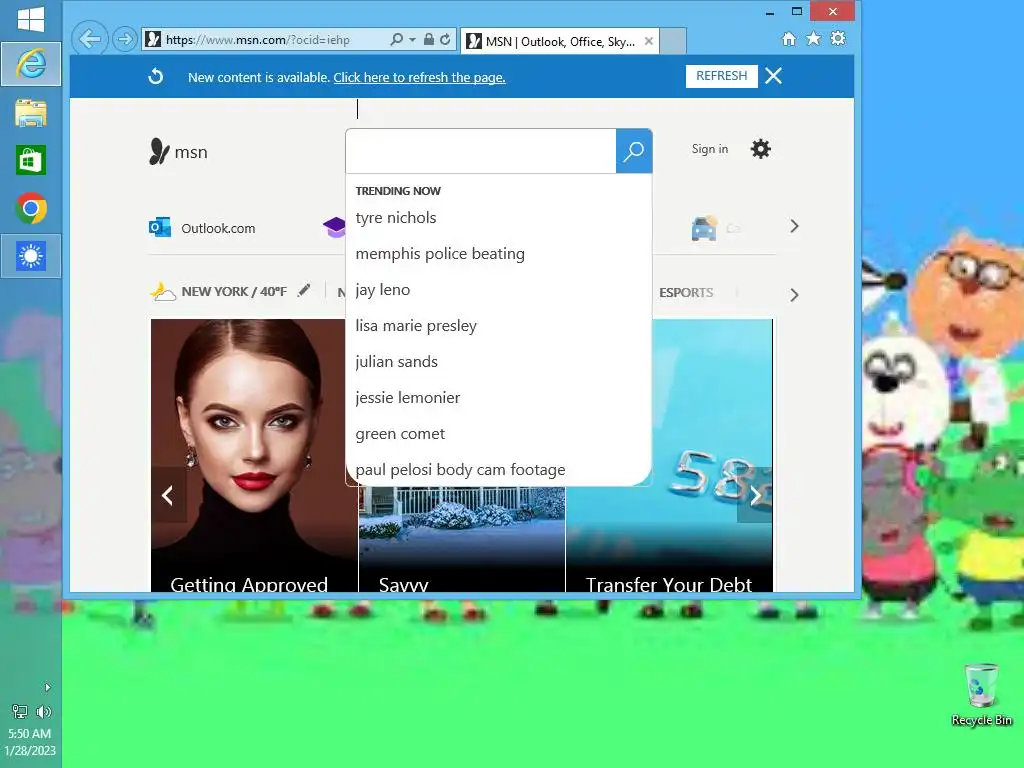
Task: Click the blue search magnifier button
Action: click(x=633, y=151)
